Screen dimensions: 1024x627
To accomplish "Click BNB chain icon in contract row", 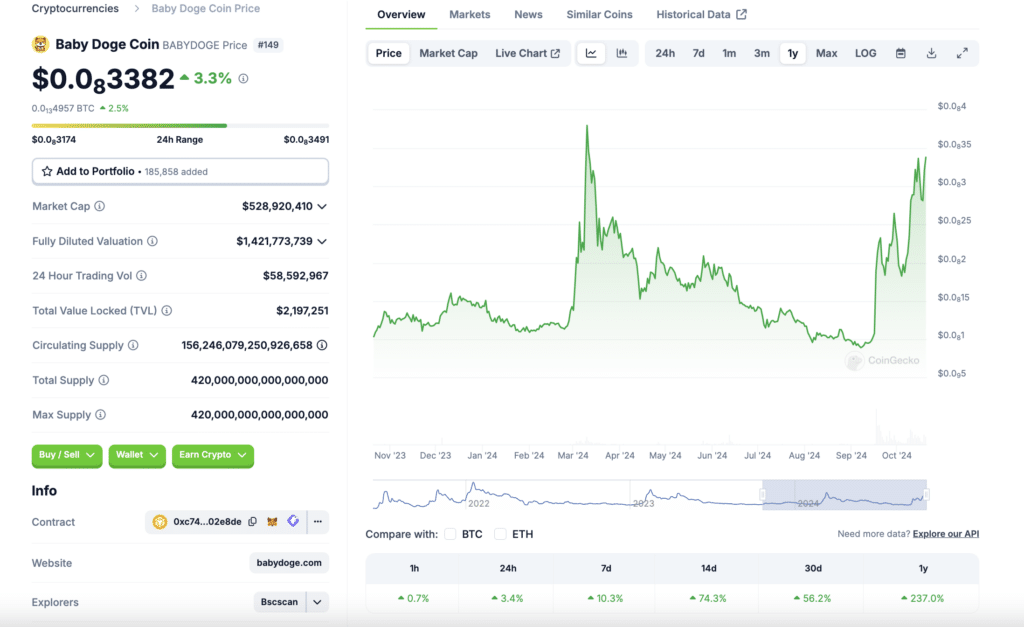I will pos(159,521).
